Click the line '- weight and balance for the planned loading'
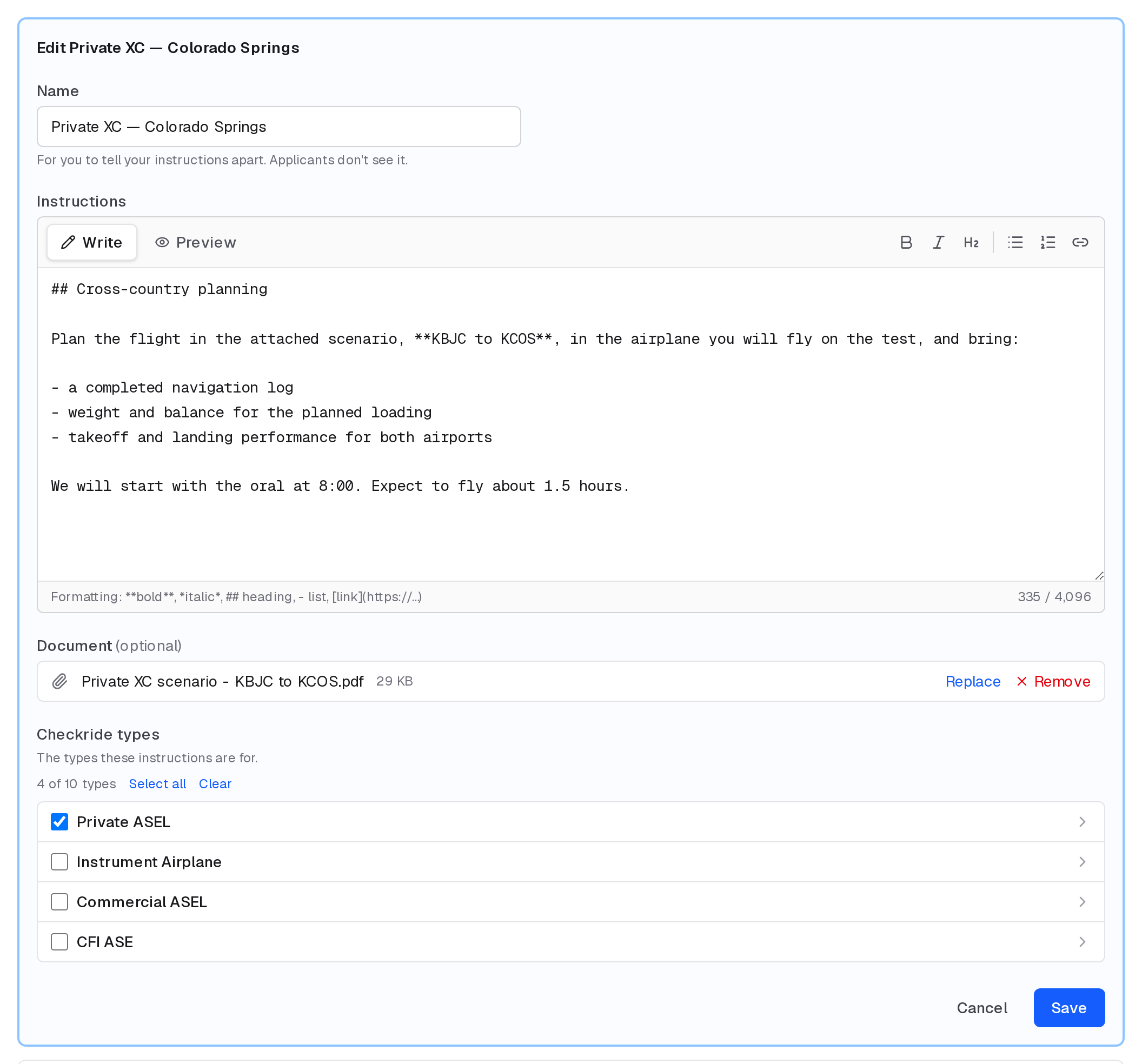1142x1064 pixels. (x=241, y=413)
